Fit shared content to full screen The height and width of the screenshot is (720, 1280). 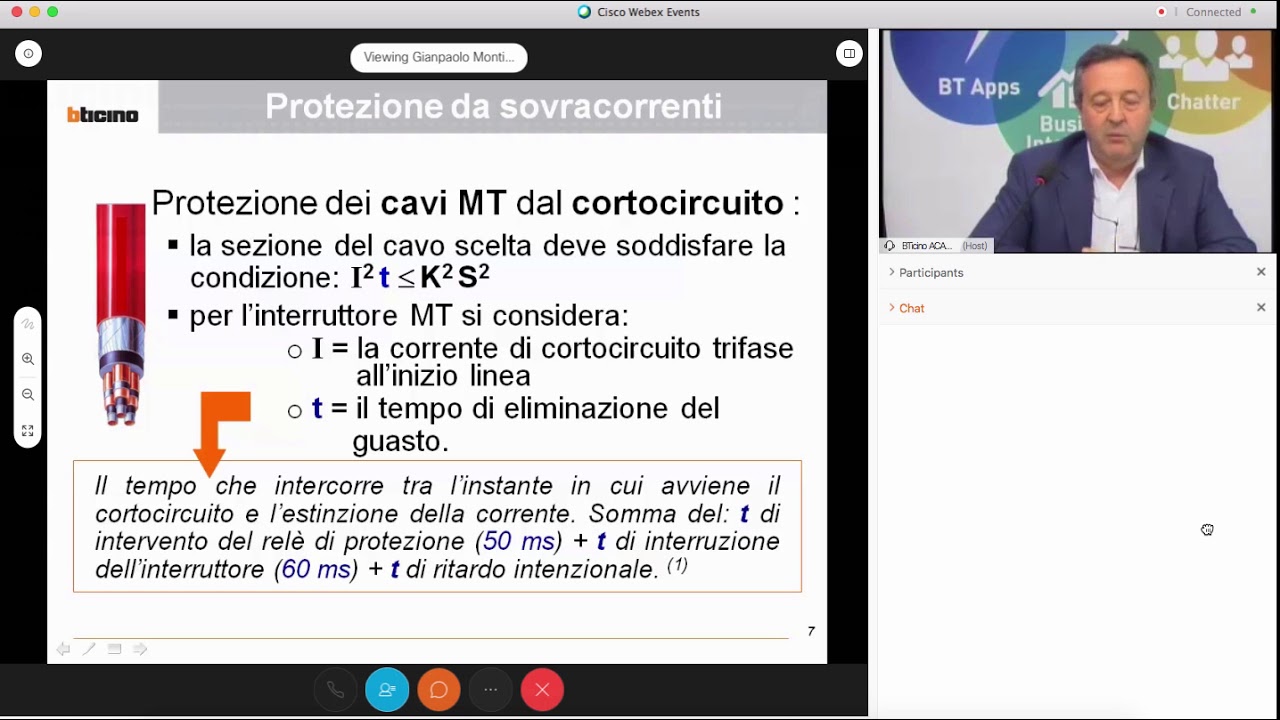[28, 431]
